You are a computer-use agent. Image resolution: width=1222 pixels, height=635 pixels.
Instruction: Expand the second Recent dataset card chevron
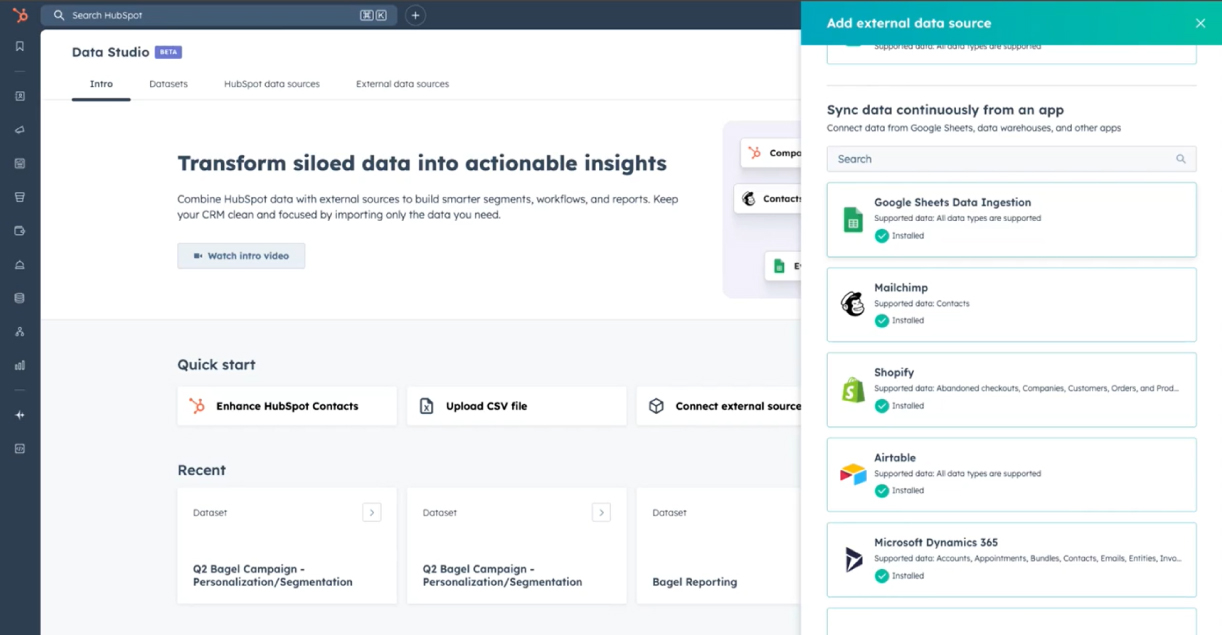pos(601,512)
